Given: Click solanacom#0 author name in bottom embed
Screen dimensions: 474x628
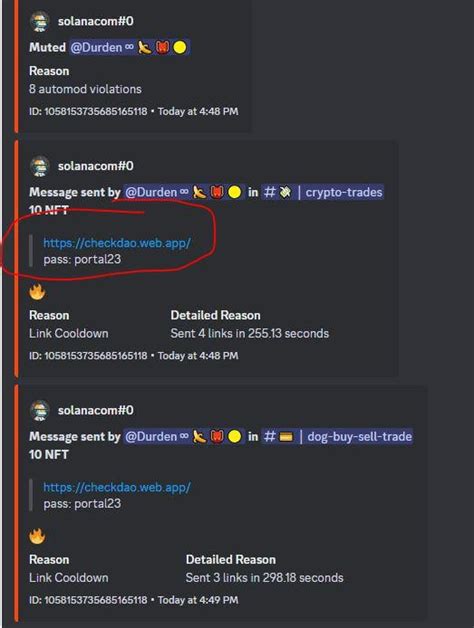Looking at the screenshot, I should [x=96, y=410].
